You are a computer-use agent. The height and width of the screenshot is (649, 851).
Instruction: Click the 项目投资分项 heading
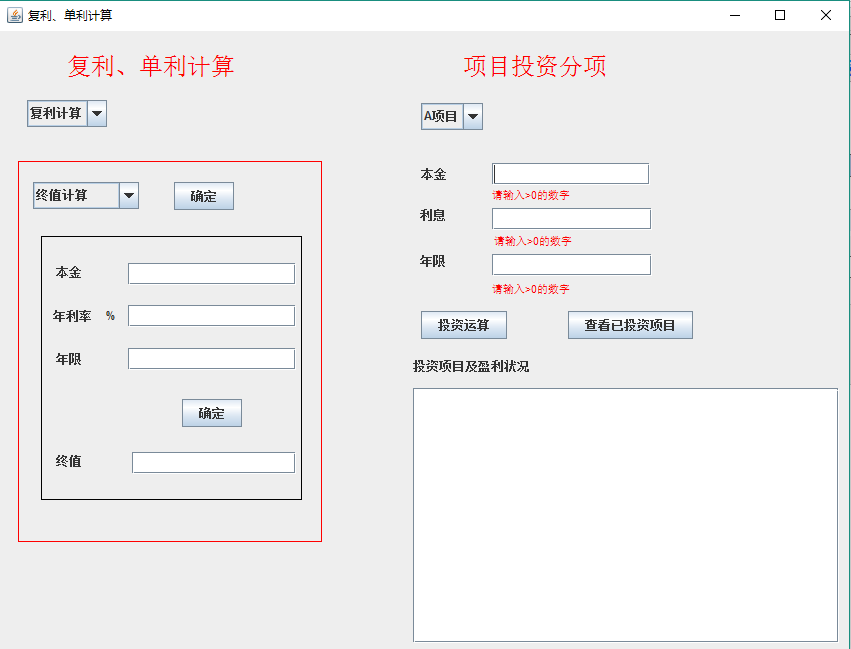(535, 67)
